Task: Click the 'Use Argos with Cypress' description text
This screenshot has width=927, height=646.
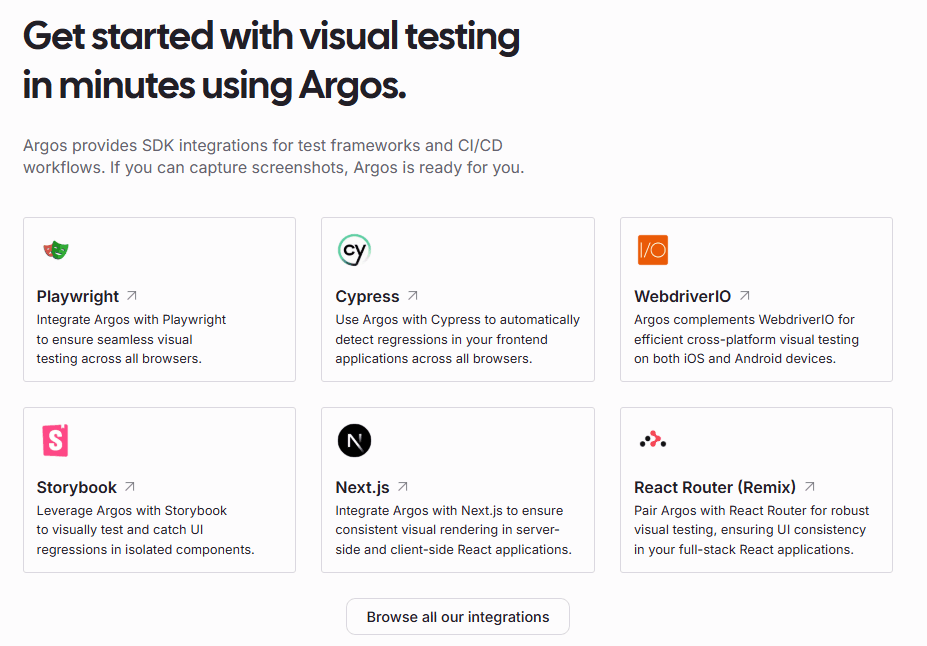Action: (458, 339)
